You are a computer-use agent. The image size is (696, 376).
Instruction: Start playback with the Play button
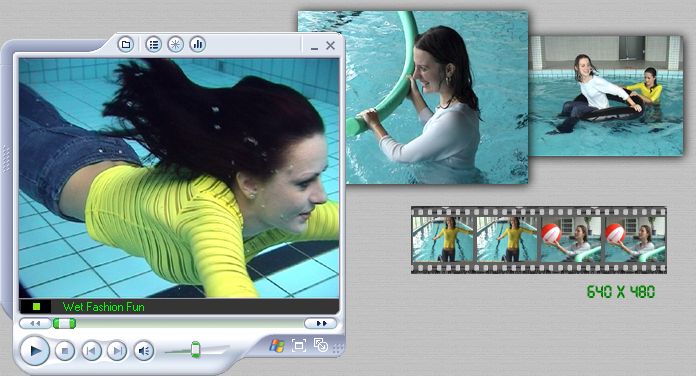tap(35, 351)
